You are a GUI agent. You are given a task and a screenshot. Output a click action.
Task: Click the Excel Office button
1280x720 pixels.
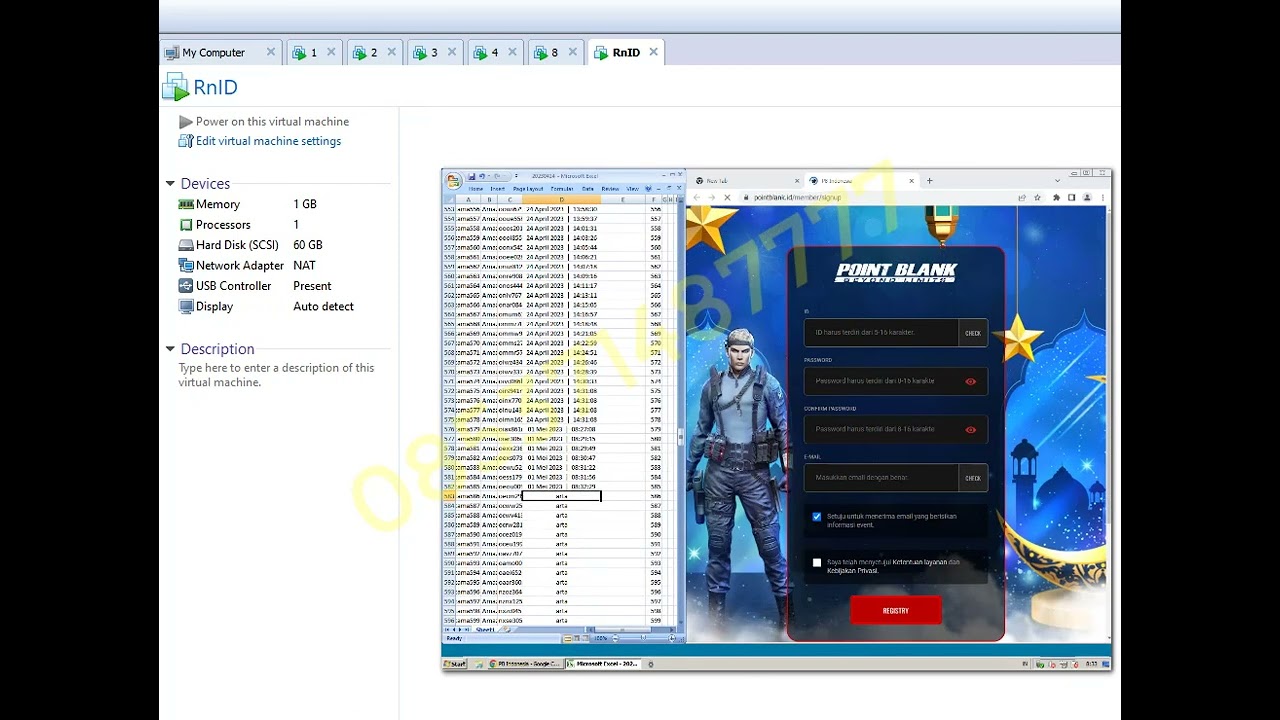tap(453, 182)
